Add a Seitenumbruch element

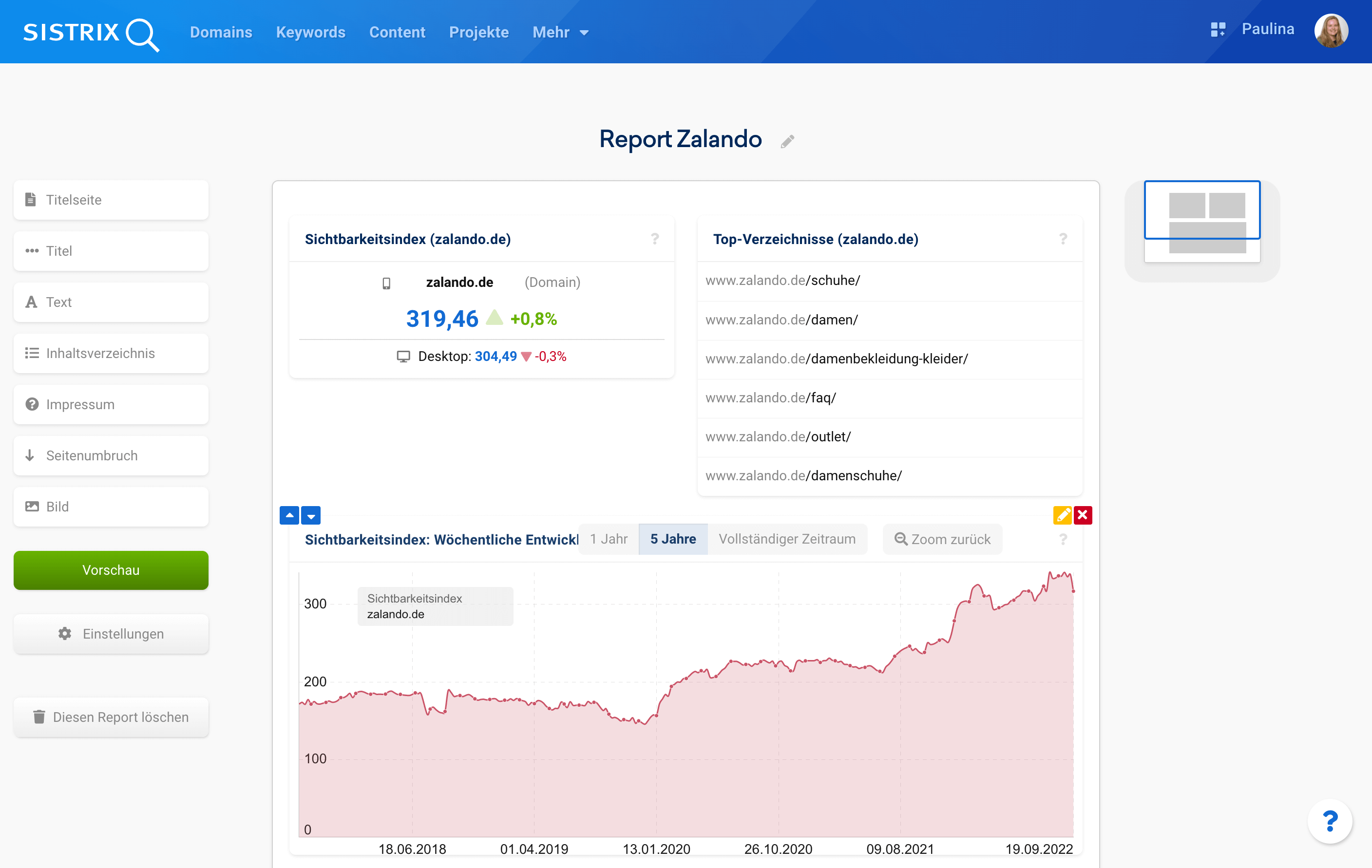(111, 456)
